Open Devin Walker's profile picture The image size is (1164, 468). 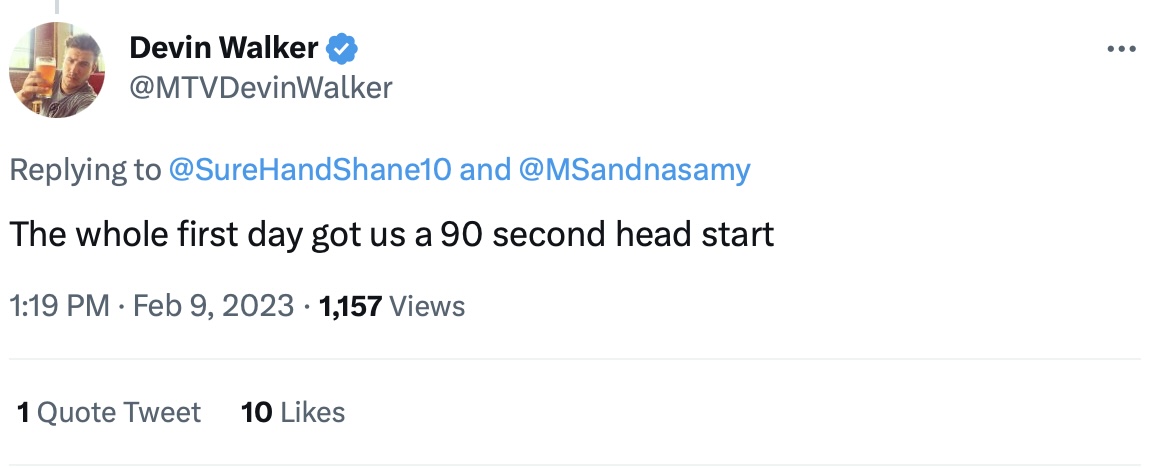point(57,70)
